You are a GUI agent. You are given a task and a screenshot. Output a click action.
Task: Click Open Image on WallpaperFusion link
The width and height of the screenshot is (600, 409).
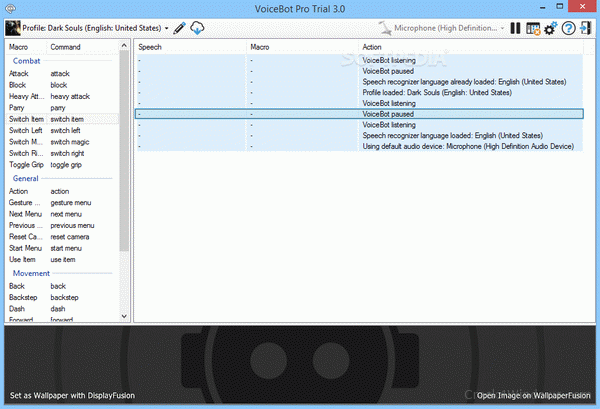pyautogui.click(x=533, y=395)
